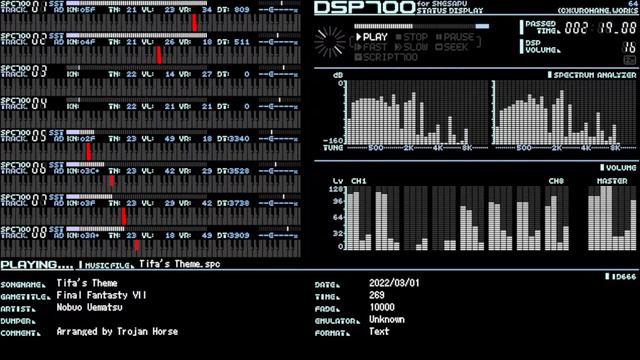This screenshot has width=640, height=360.
Task: Select the SPC700 Track 03 number label
Action: click(x=24, y=71)
